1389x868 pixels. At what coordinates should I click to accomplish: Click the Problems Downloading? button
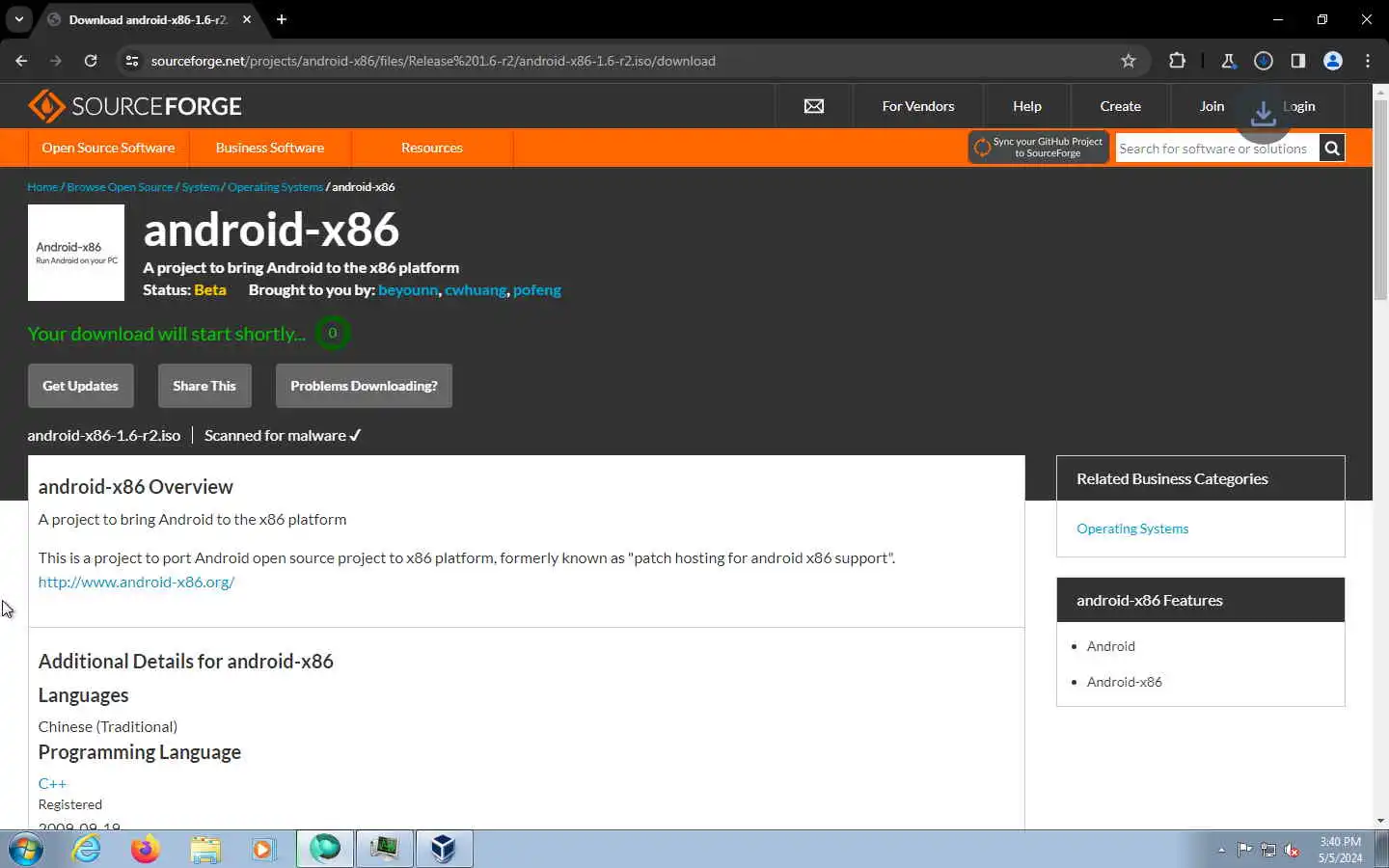[364, 386]
